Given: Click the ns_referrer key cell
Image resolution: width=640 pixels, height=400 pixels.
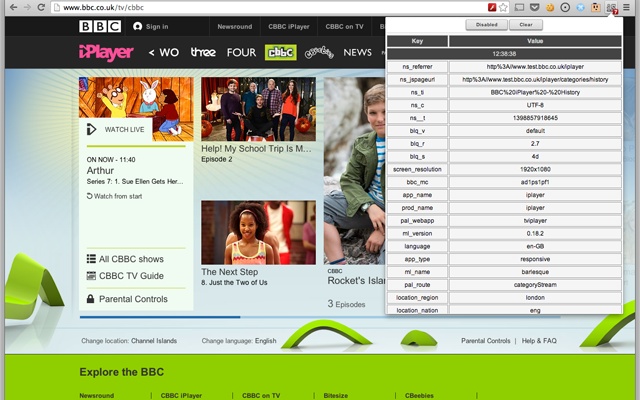Looking at the screenshot, I should click(x=417, y=67).
